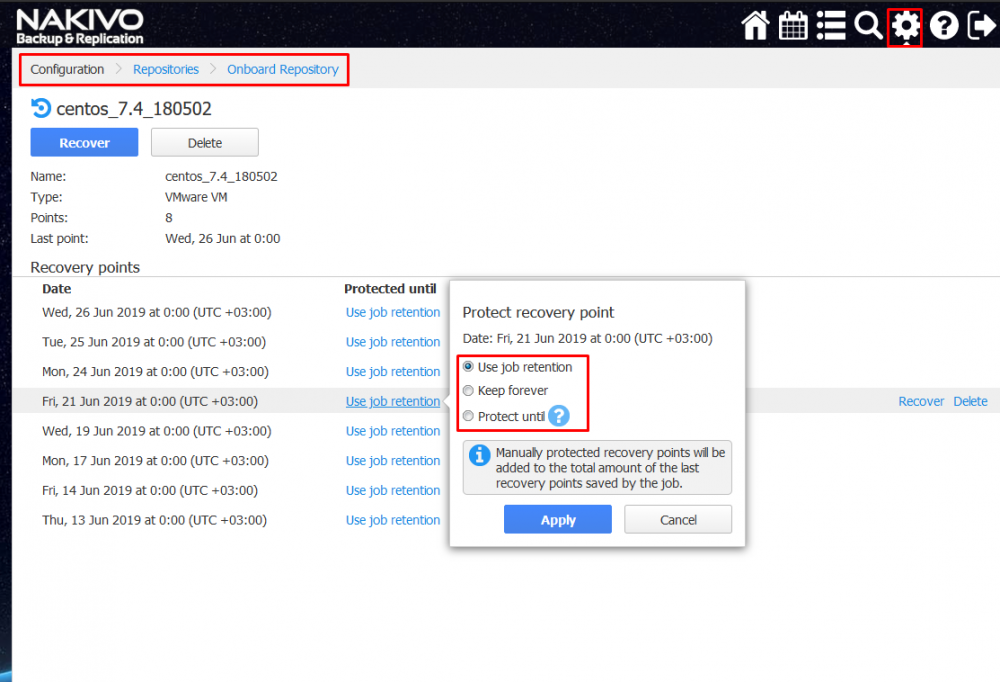
Task: Open the help question mark icon
Action: tap(944, 26)
